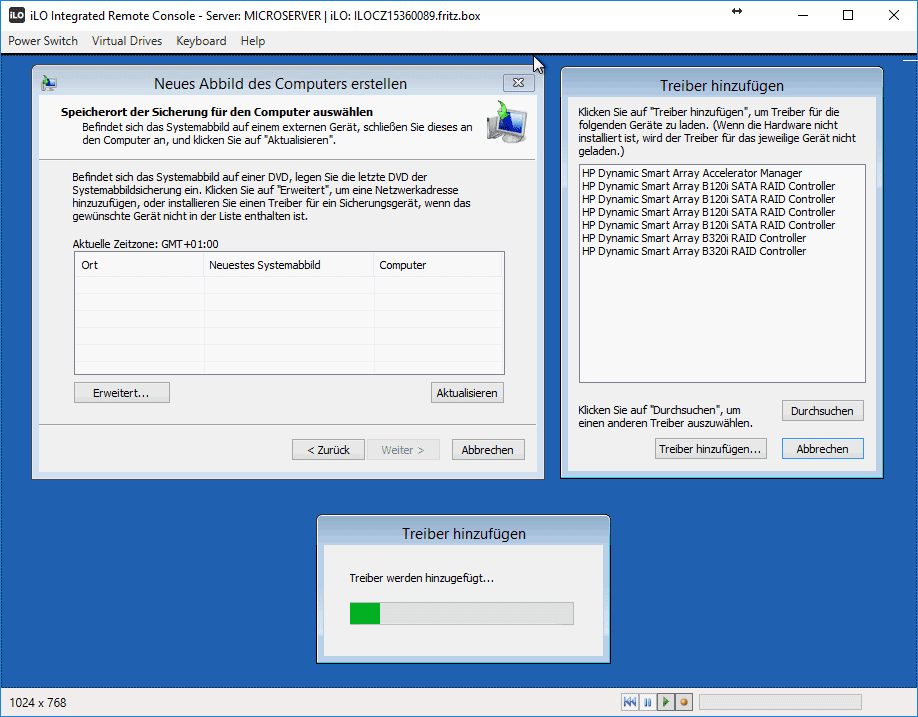
Task: Open the Virtual Drives menu
Action: (x=127, y=41)
